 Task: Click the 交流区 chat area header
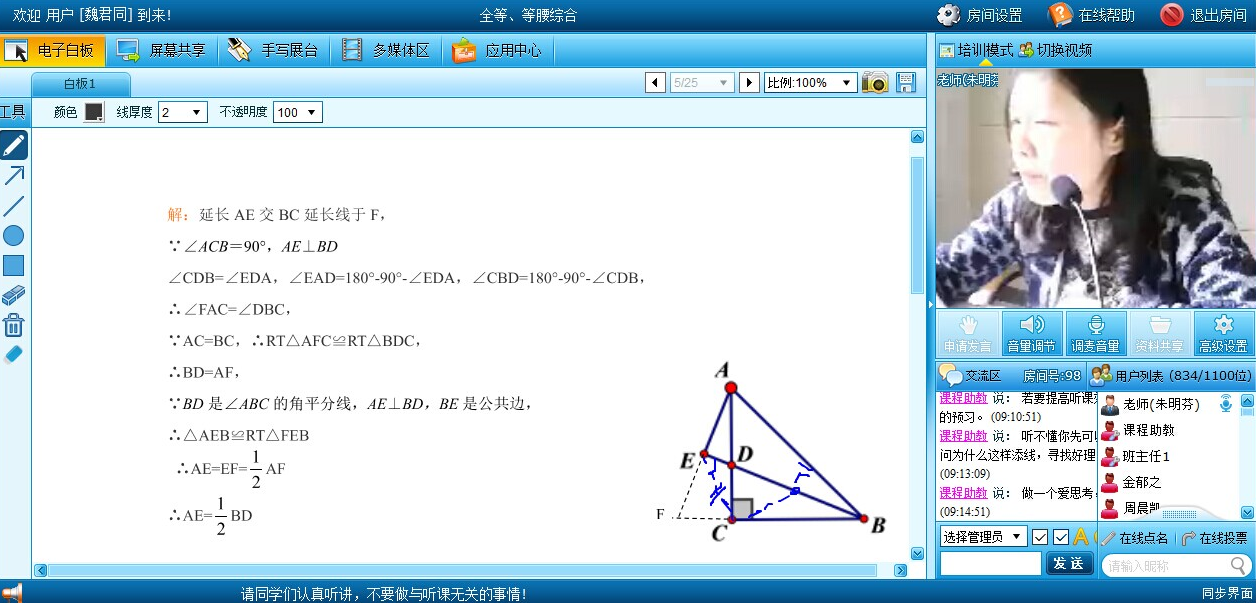coord(969,376)
